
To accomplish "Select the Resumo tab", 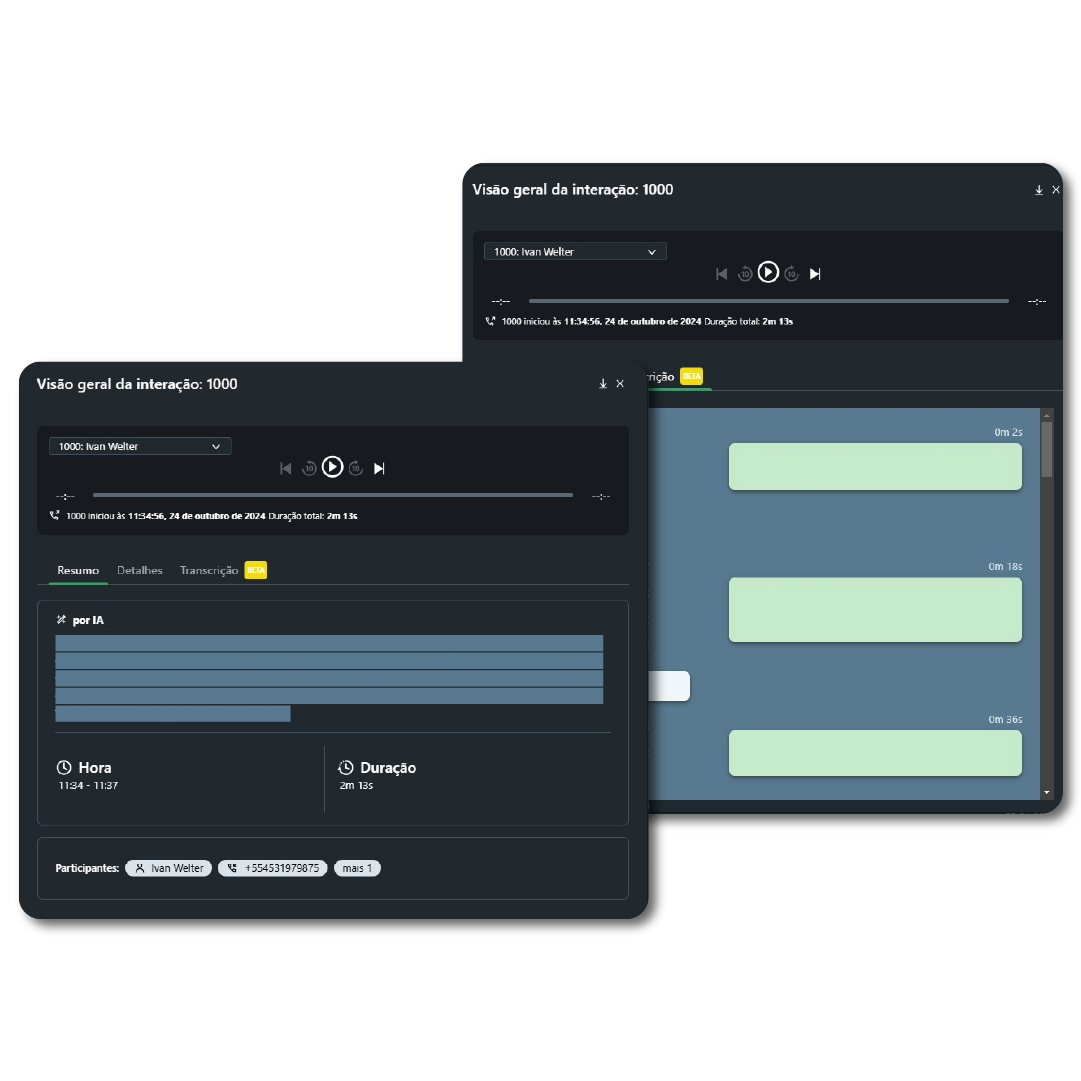I will click(78, 570).
